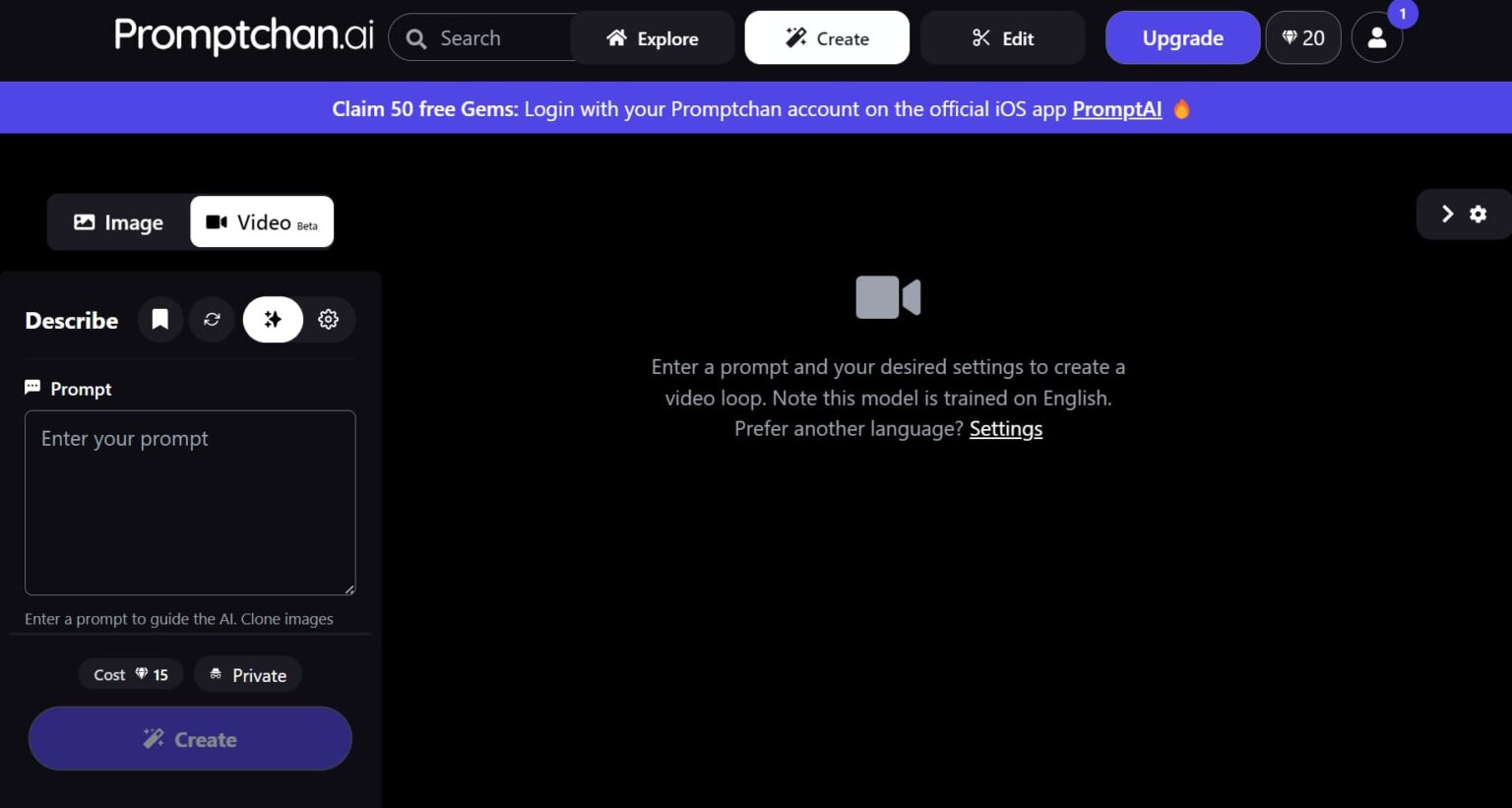
Task: Switch to Image generation mode
Action: tap(118, 223)
